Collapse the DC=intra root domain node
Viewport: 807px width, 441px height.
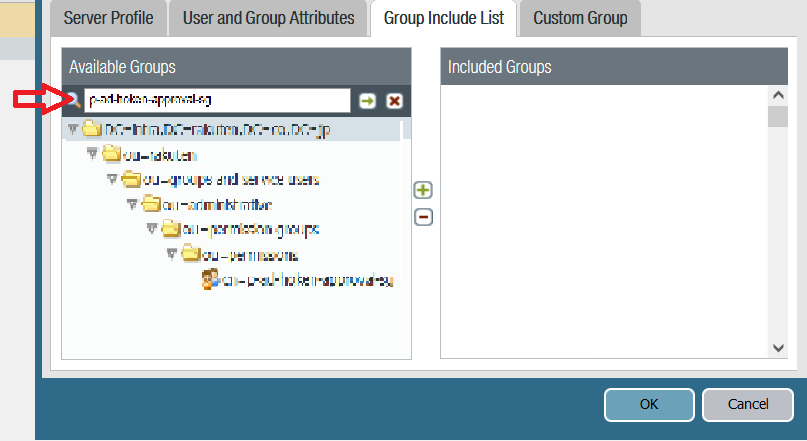73,129
